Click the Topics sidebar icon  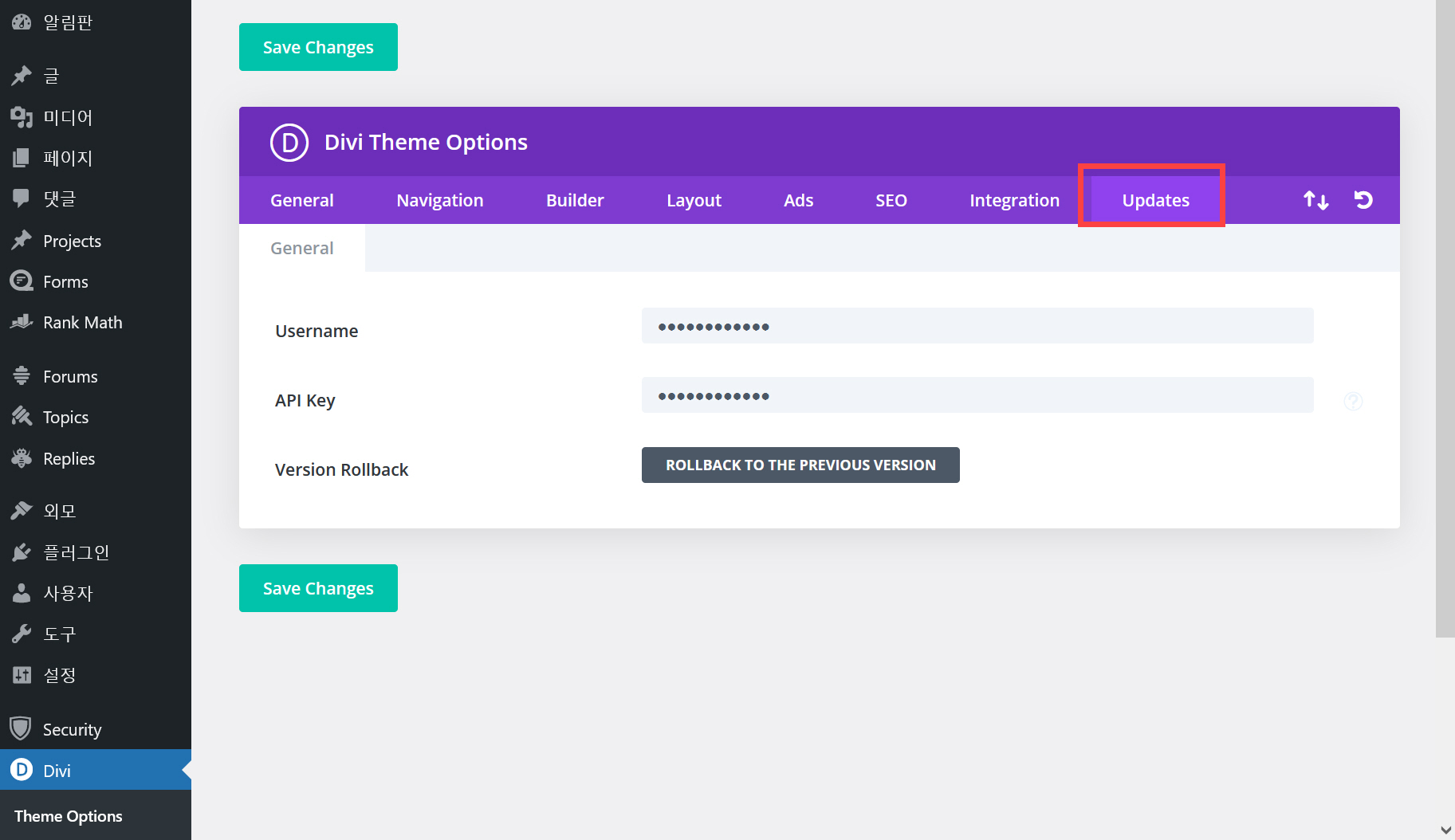coord(22,417)
